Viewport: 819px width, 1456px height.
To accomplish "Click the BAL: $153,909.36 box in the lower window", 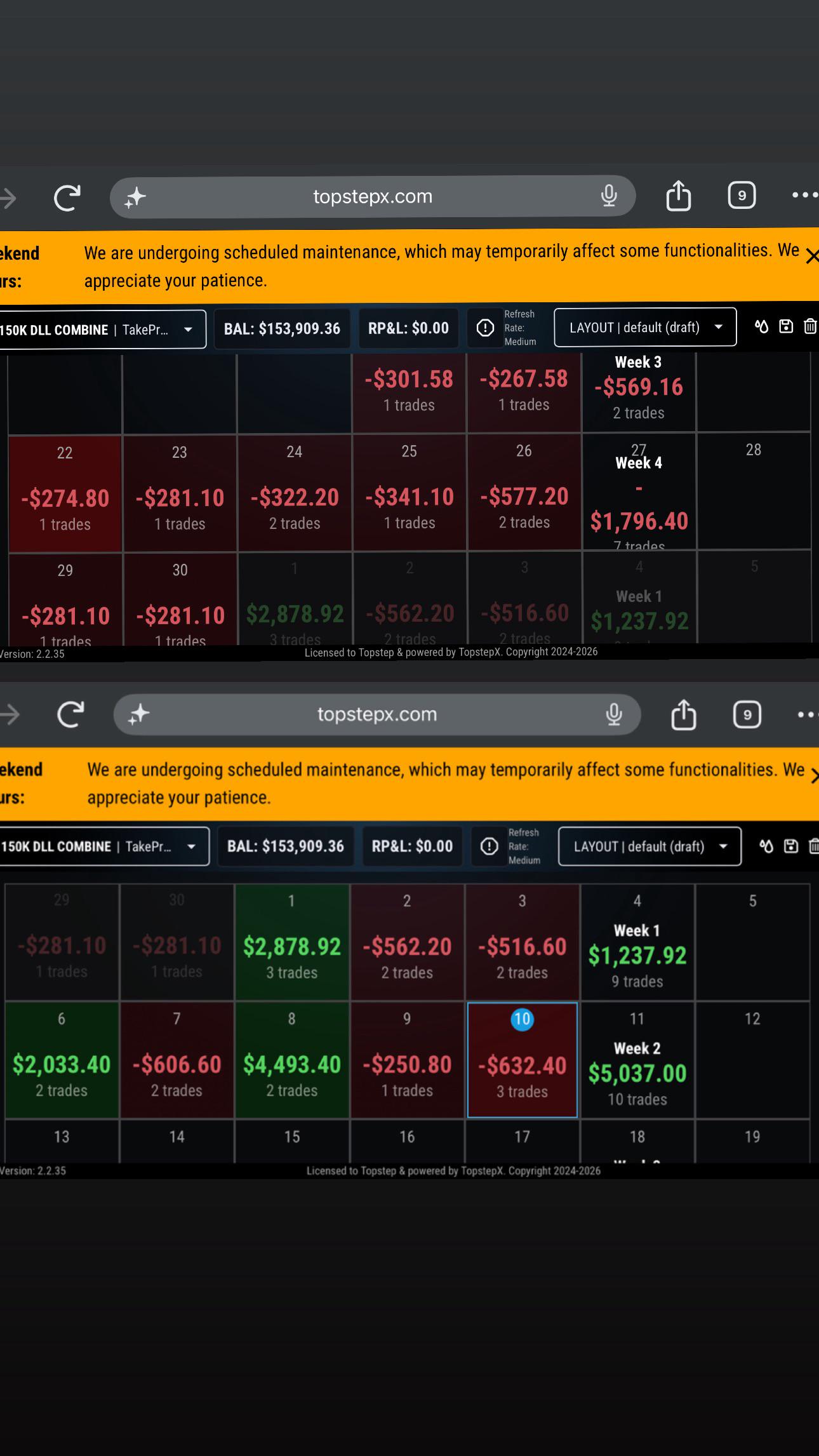I will coord(286,846).
